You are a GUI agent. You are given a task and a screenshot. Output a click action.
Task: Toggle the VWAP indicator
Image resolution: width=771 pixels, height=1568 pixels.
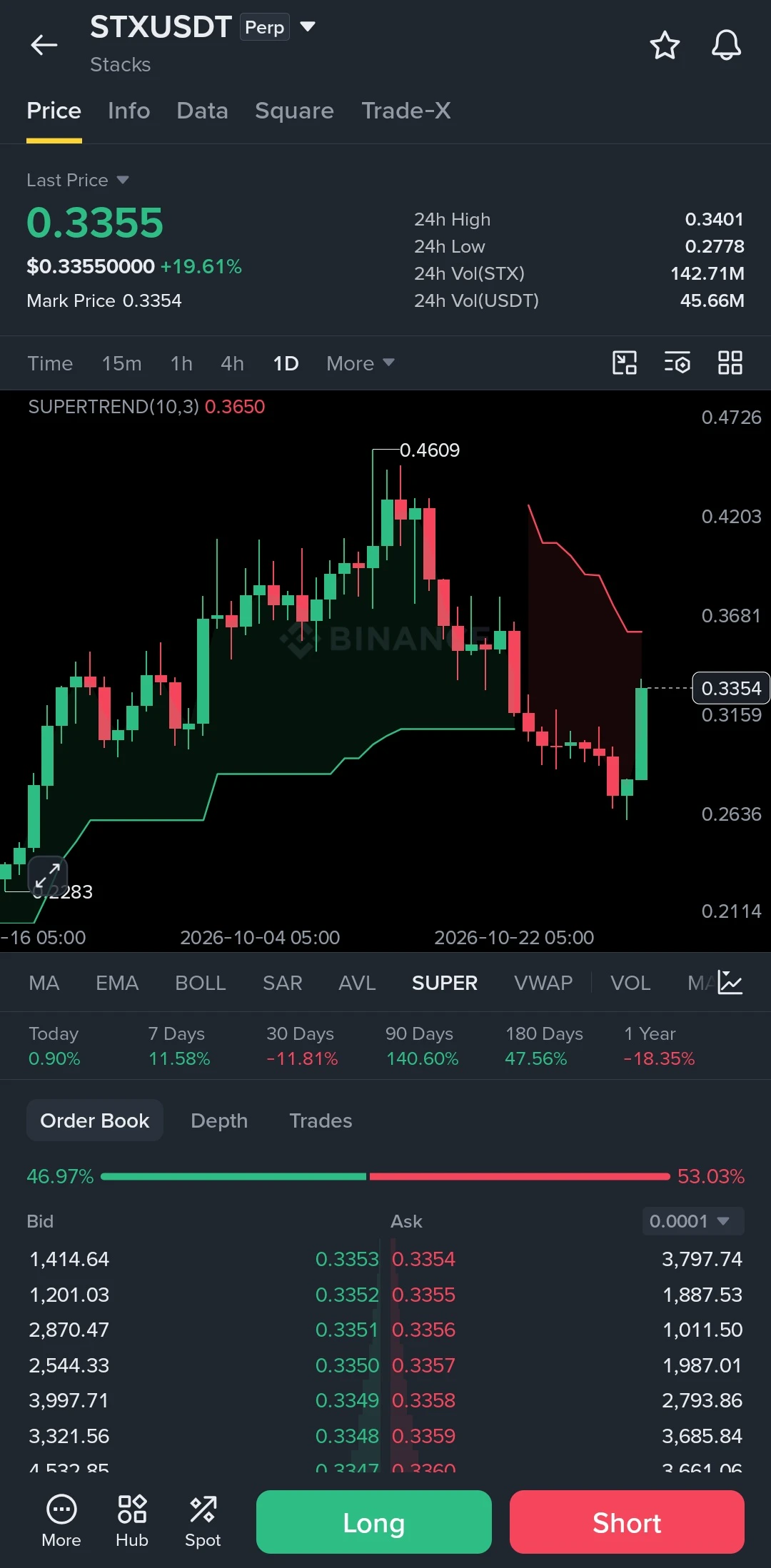pyautogui.click(x=543, y=983)
